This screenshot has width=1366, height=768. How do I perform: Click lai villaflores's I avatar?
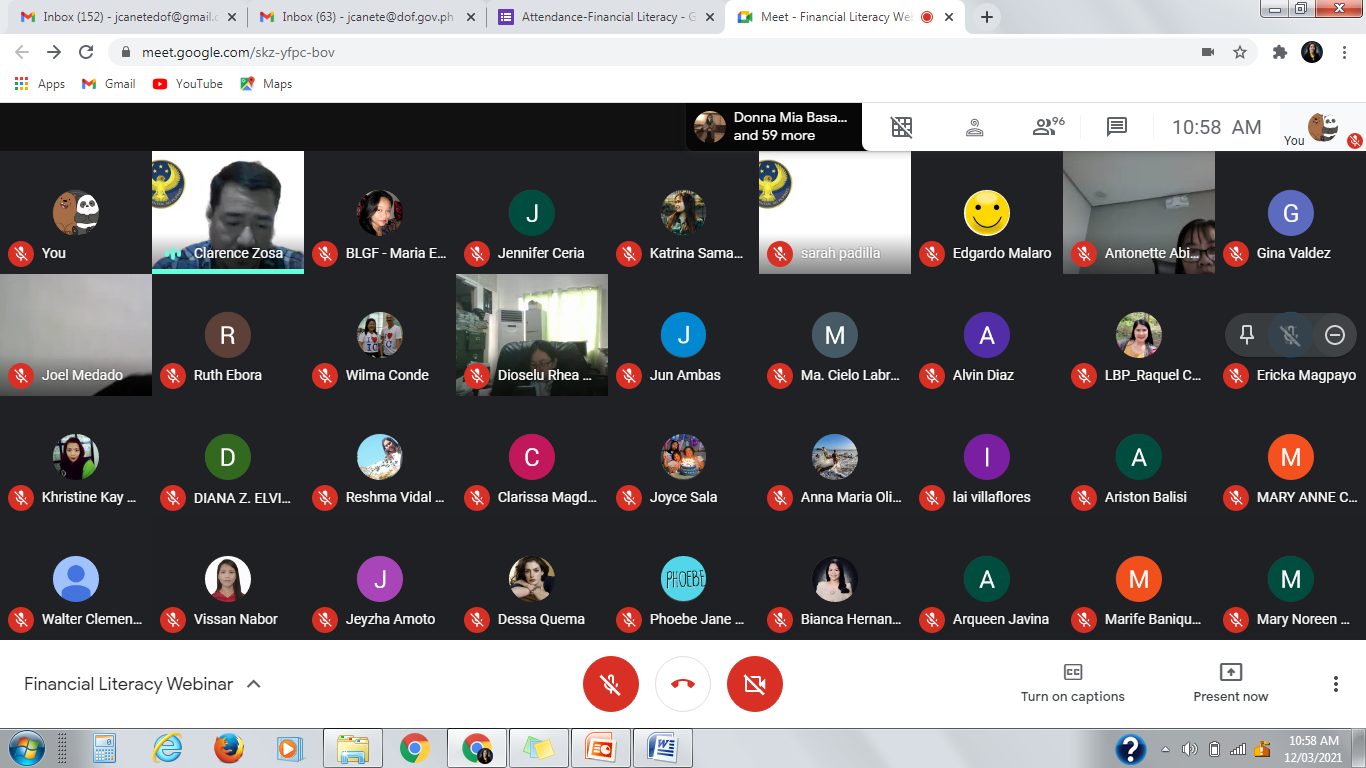[x=987, y=457]
